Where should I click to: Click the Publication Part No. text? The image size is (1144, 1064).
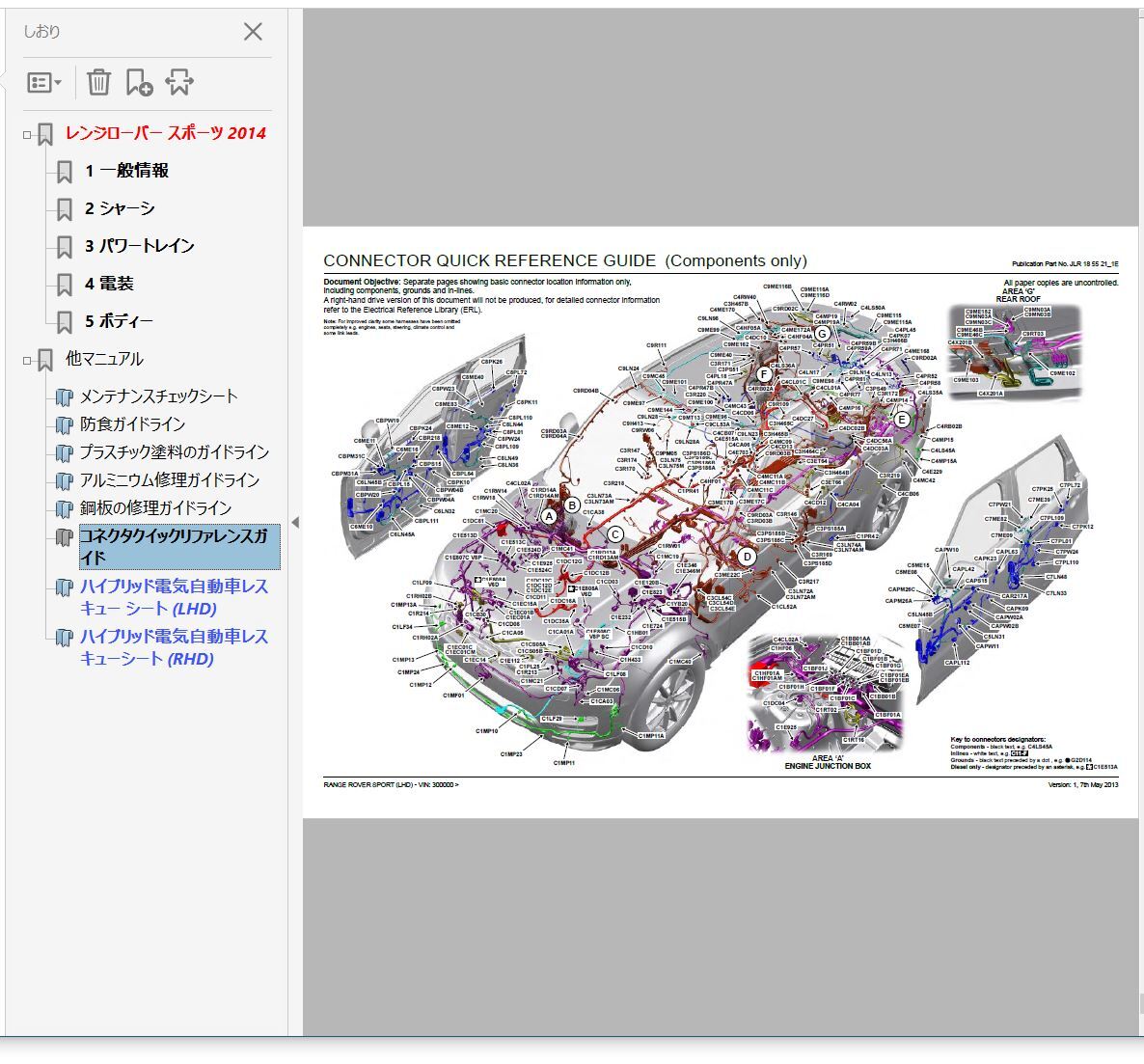pyautogui.click(x=1065, y=264)
